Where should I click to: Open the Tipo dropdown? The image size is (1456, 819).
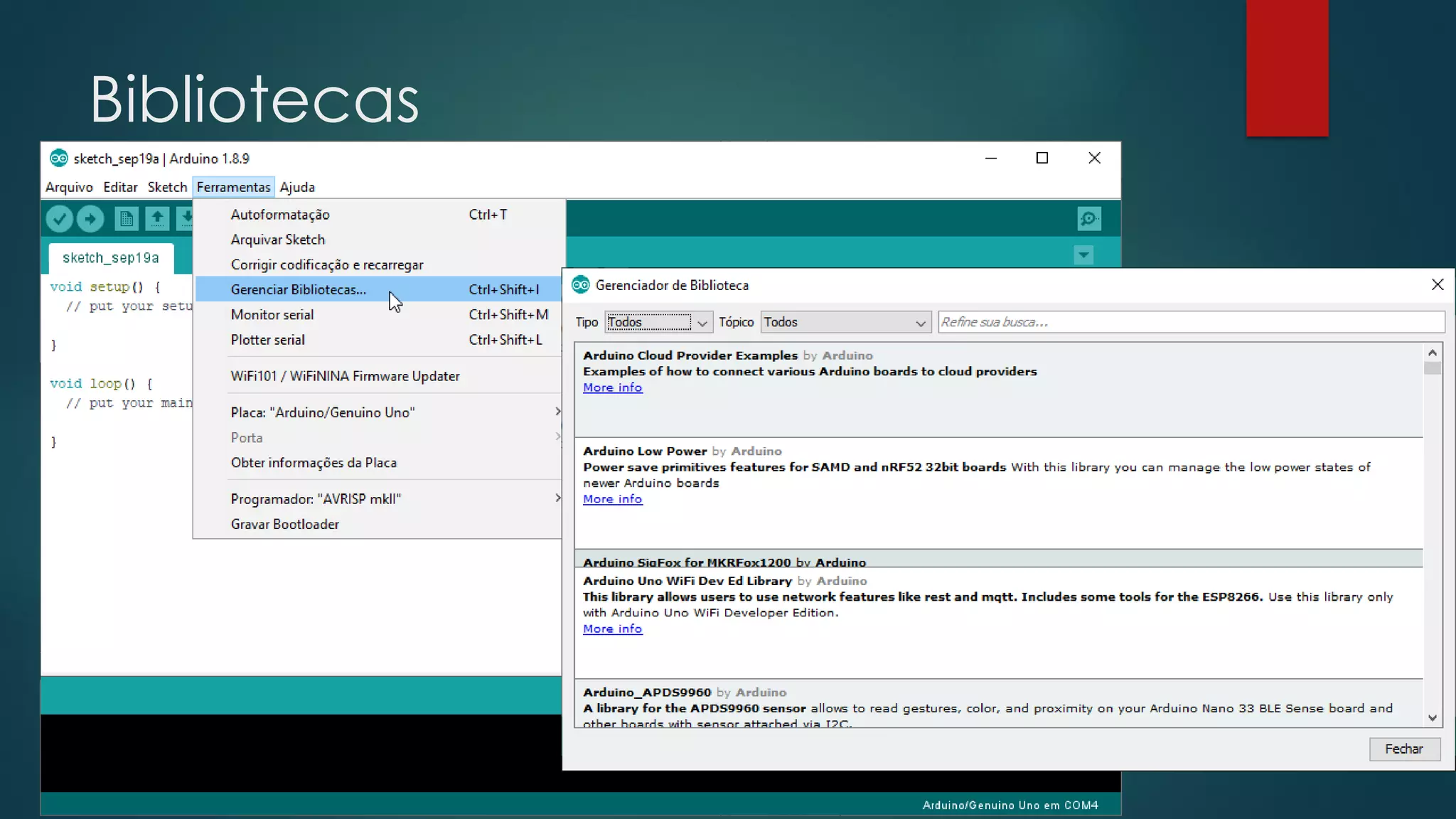click(658, 323)
